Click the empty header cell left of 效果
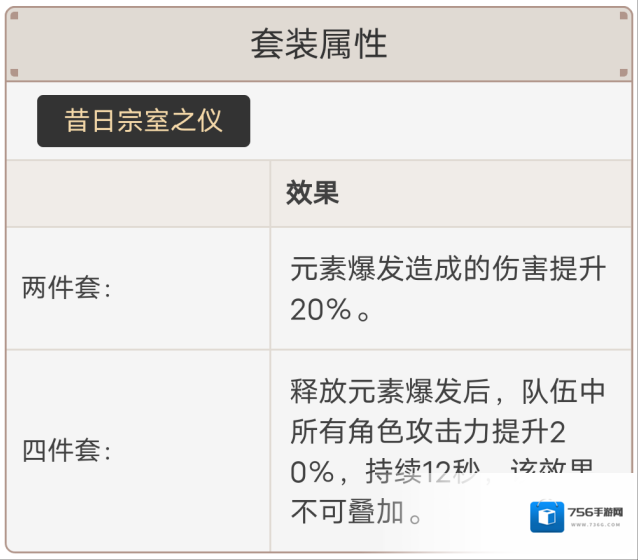 click(x=138, y=193)
